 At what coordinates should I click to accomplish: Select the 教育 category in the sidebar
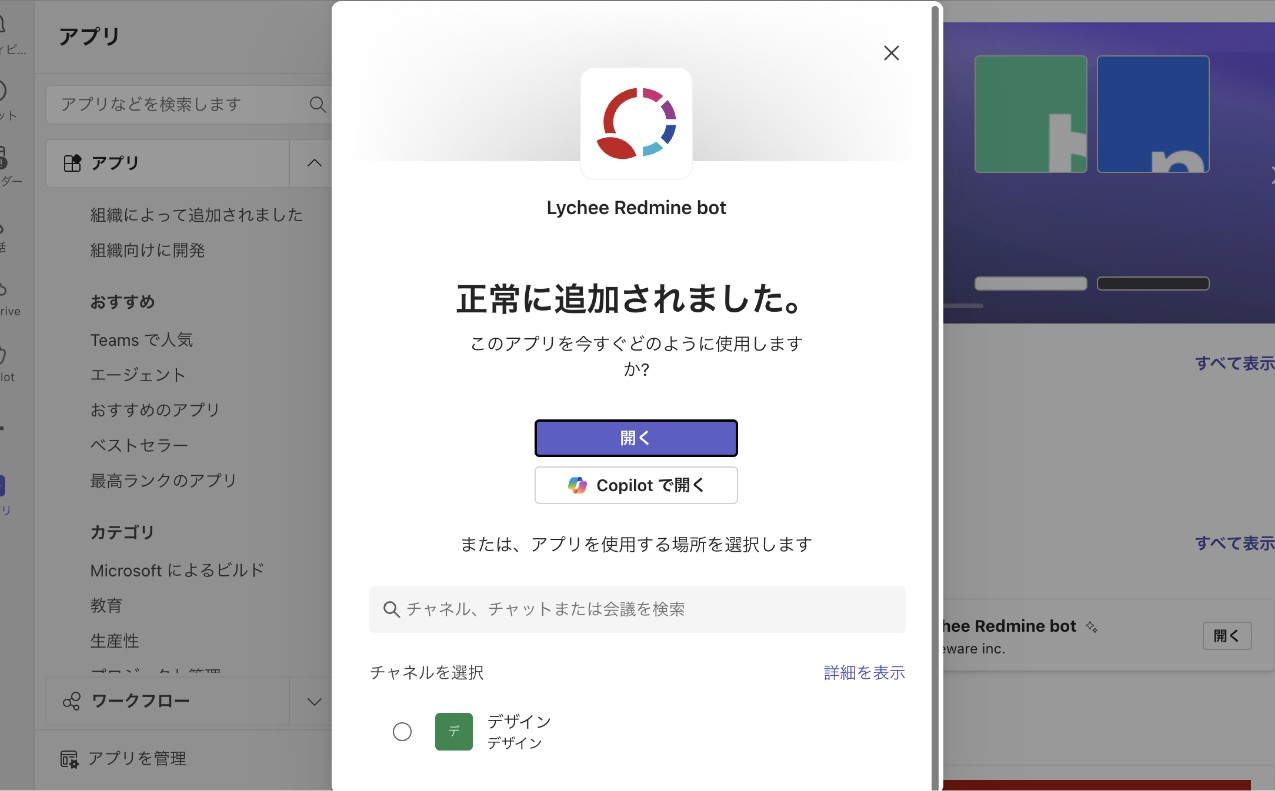[106, 605]
